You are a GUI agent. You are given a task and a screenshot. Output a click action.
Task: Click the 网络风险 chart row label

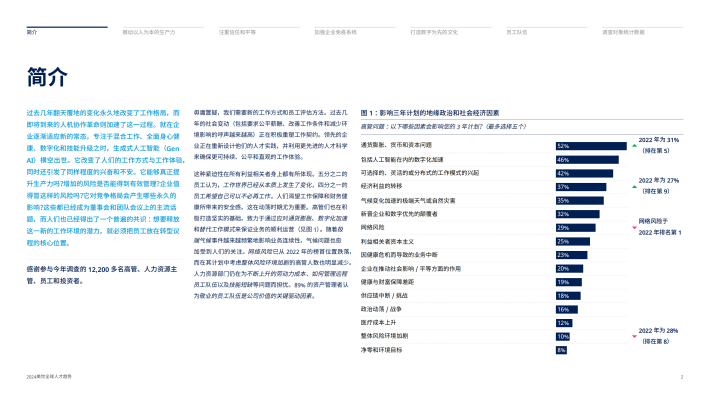coord(372,227)
